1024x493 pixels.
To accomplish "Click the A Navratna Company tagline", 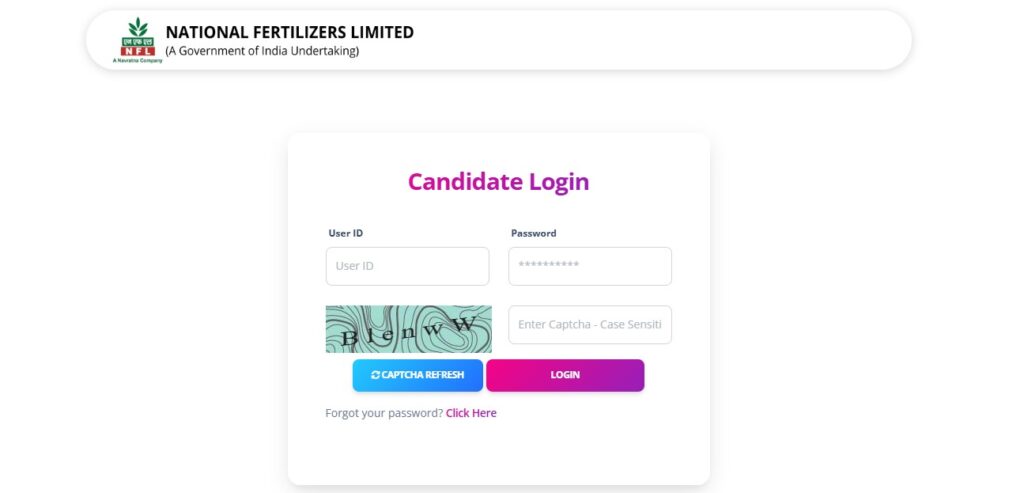I will click(138, 61).
